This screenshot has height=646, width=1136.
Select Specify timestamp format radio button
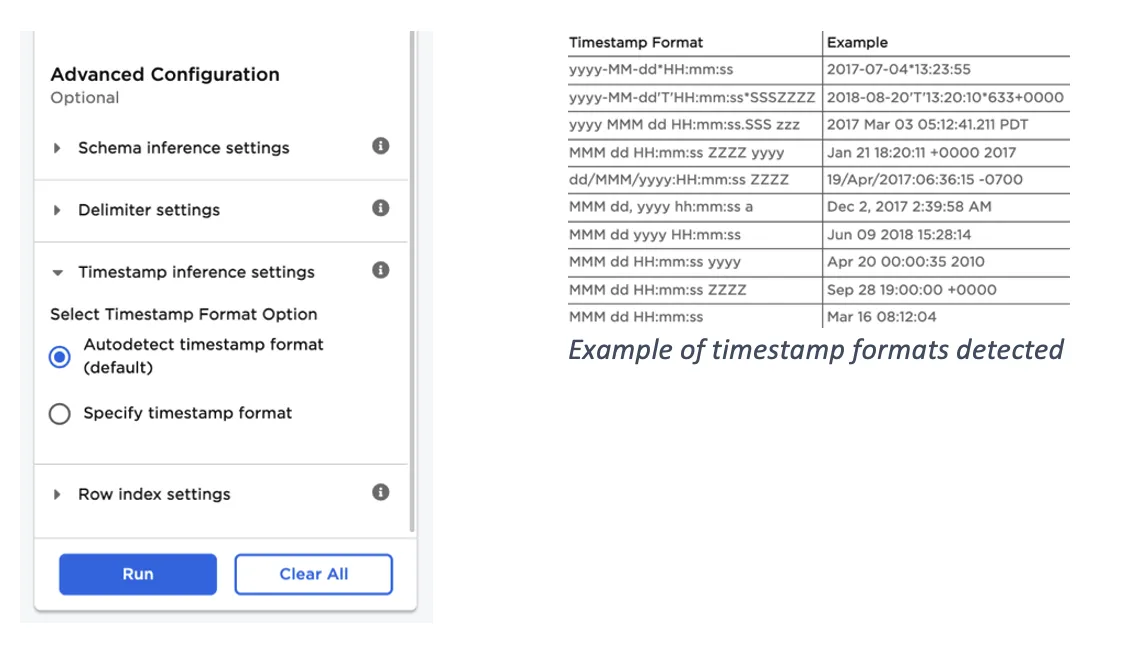[59, 414]
